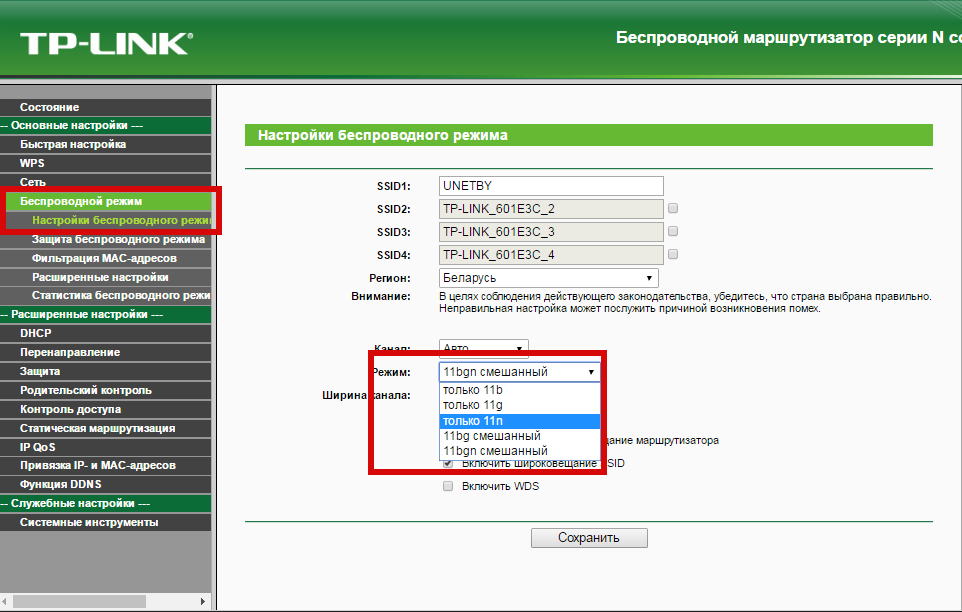Screen dimensions: 962x612
Task: Open the Состояние menu item
Action: coord(106,107)
